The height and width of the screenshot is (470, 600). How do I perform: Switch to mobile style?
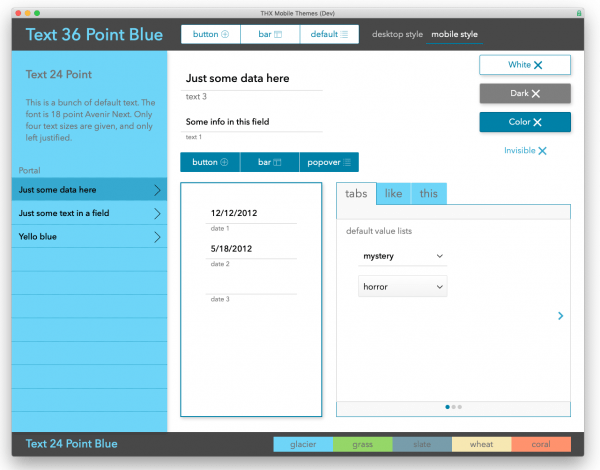click(x=454, y=34)
